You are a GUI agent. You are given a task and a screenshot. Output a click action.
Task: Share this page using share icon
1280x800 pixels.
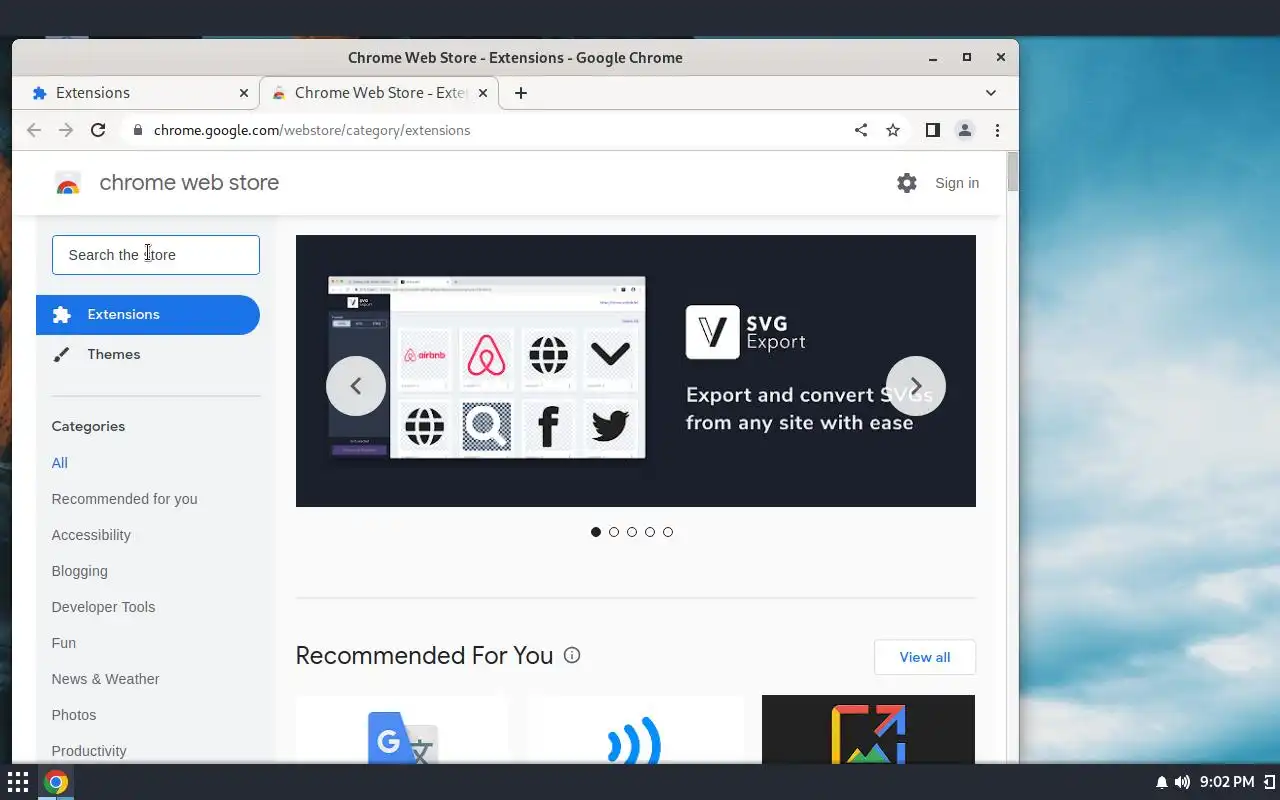point(861,130)
